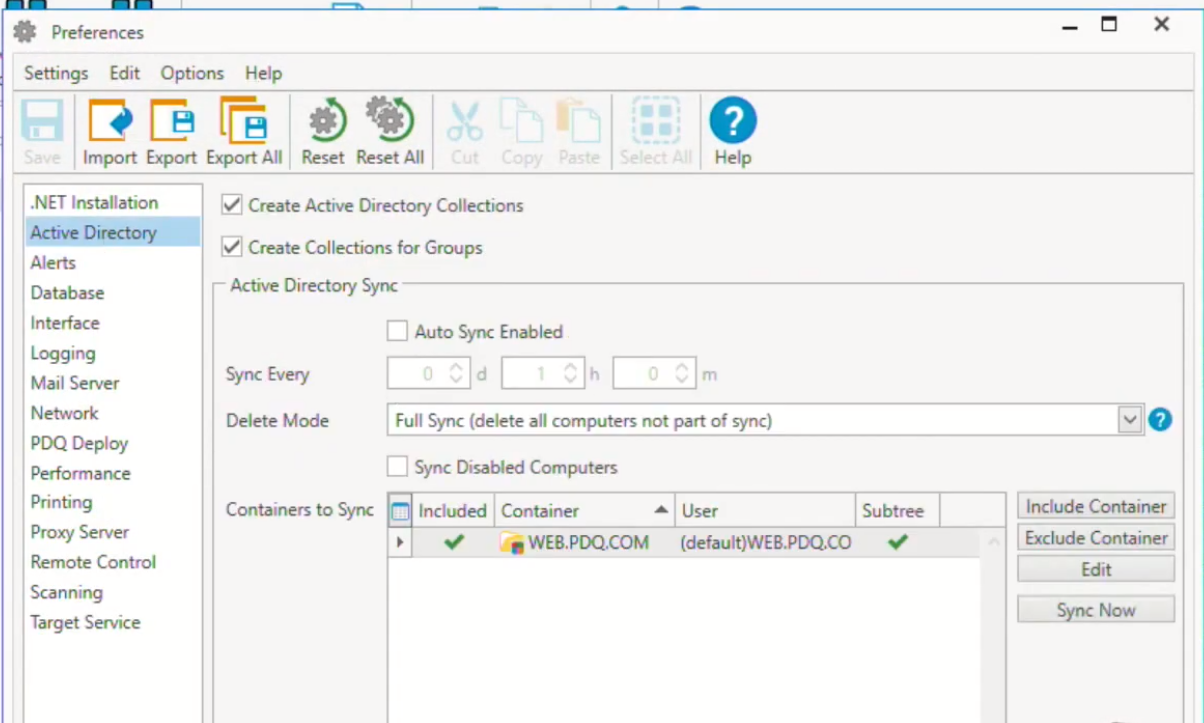This screenshot has height=723, width=1204.
Task: Click the Save toolbar icon
Action: [x=42, y=121]
